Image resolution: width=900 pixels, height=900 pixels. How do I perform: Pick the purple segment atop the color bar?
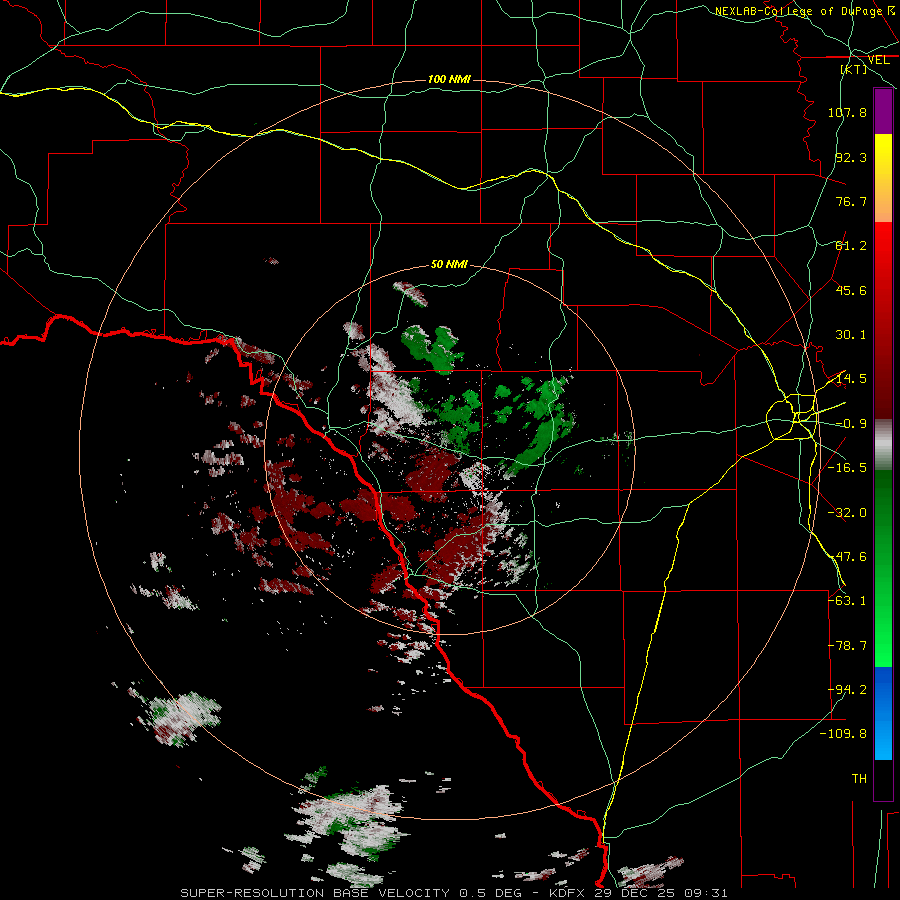[x=883, y=112]
